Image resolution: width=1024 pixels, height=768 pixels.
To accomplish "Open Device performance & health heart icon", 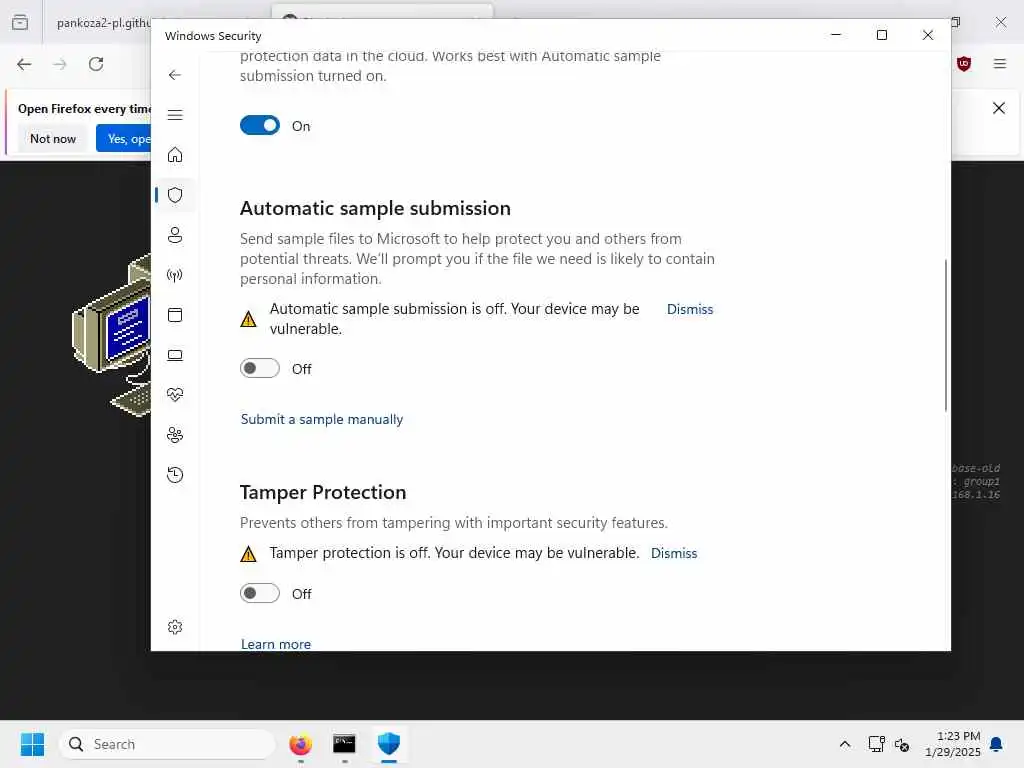I will (174, 394).
